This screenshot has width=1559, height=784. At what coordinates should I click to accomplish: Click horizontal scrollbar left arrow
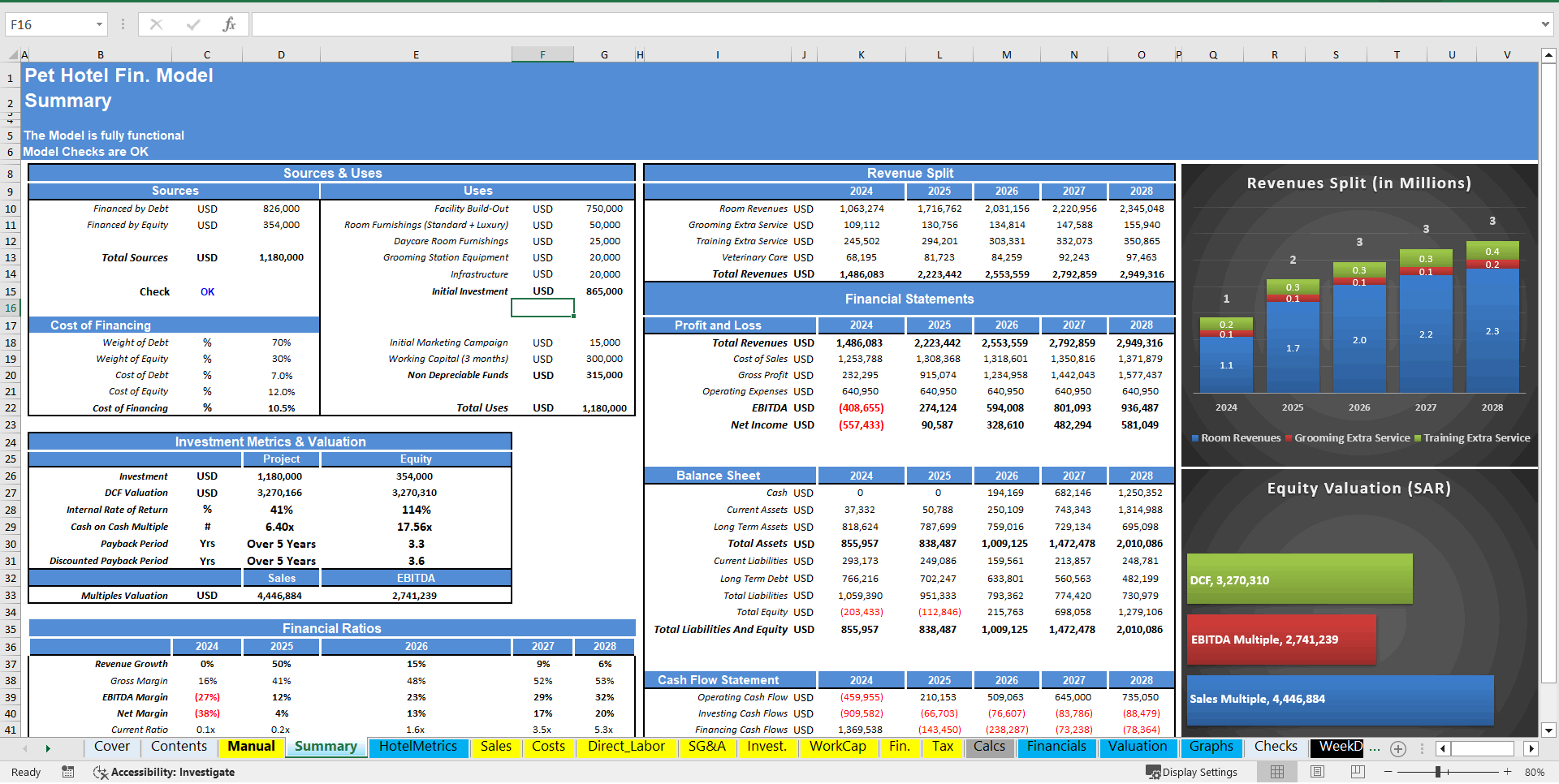pyautogui.click(x=1443, y=748)
